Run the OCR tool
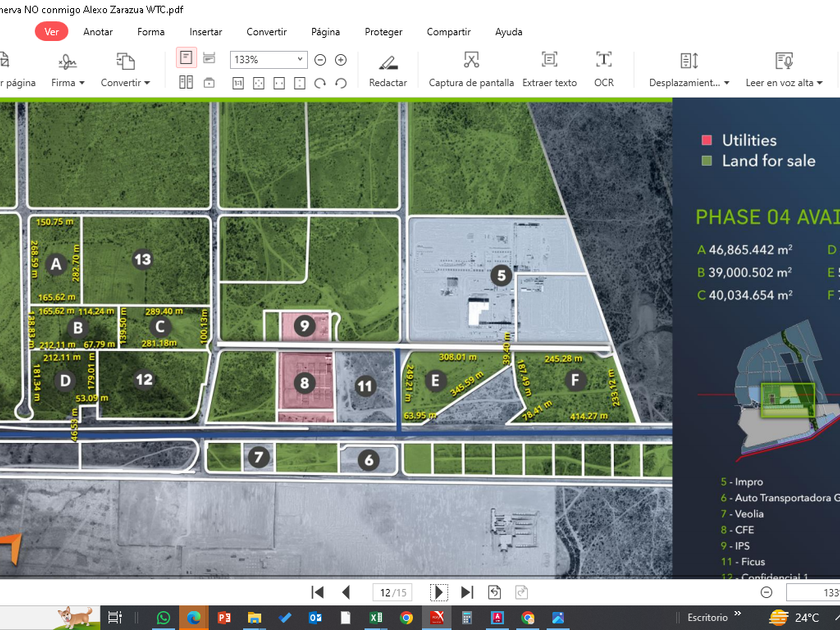The width and height of the screenshot is (840, 630). point(604,61)
